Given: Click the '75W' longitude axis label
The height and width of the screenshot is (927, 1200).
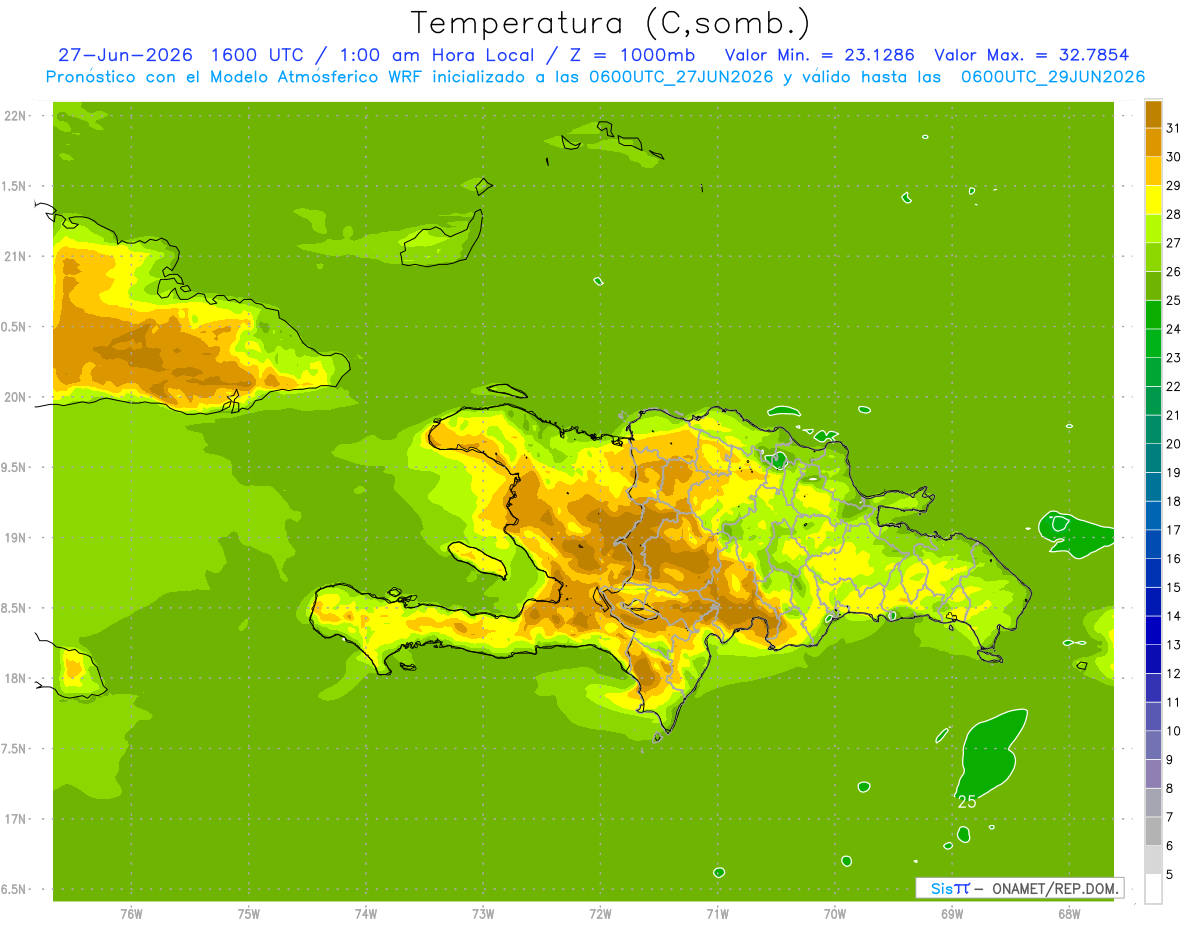Looking at the screenshot, I should pyautogui.click(x=249, y=914).
